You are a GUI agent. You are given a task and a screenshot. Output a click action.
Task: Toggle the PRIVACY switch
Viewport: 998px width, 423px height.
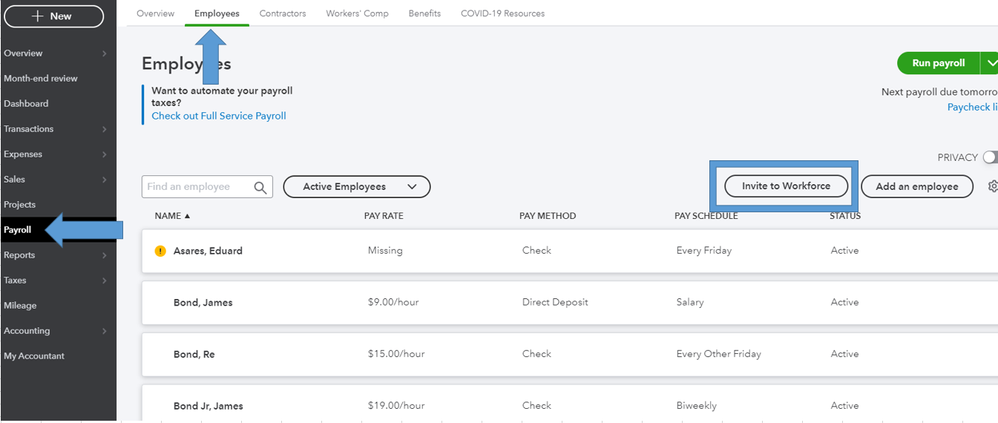pyautogui.click(x=990, y=157)
